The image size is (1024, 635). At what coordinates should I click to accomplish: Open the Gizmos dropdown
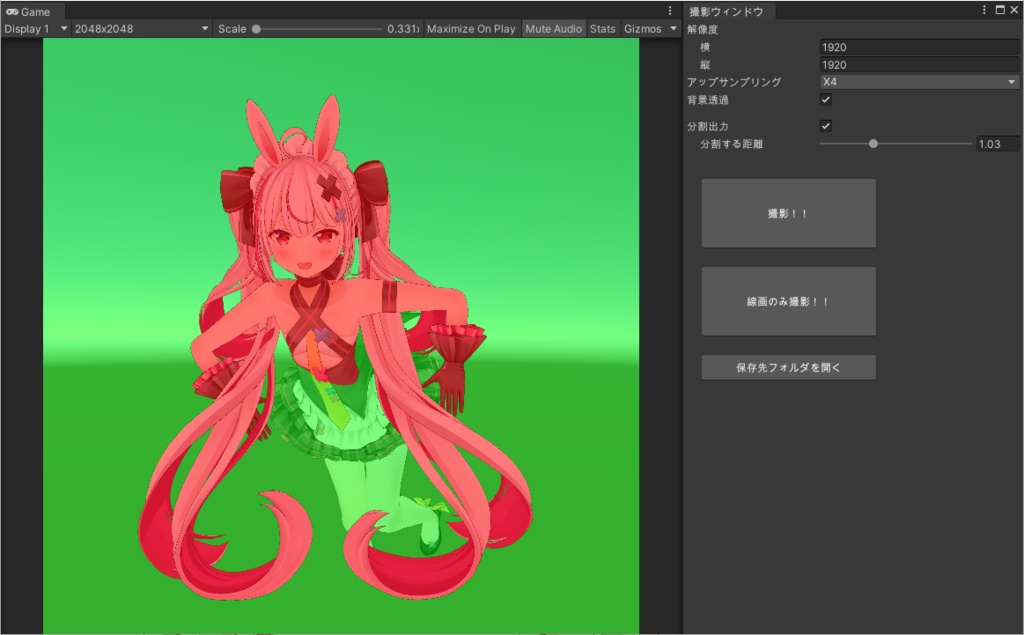tap(650, 29)
